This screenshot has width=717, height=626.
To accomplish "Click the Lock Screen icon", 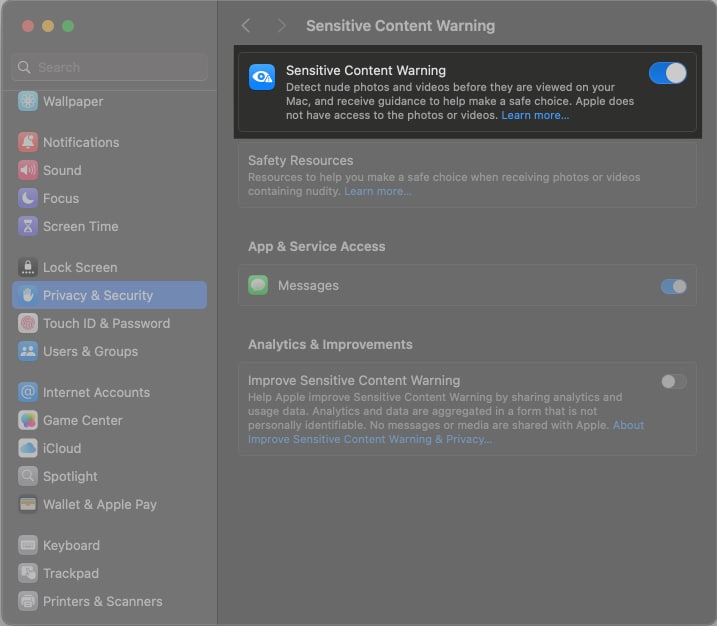I will [x=28, y=267].
